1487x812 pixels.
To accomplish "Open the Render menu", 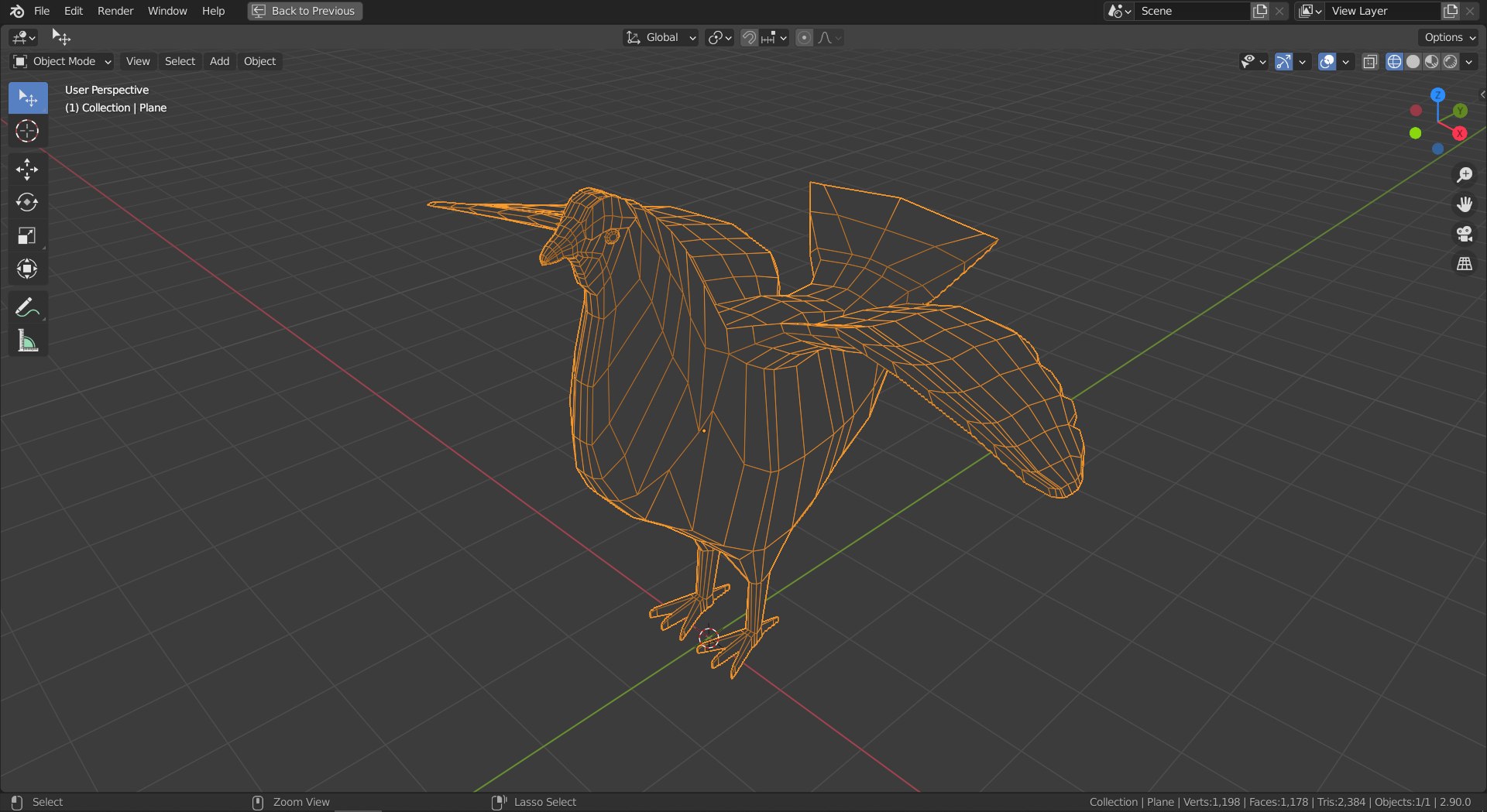I will (x=115, y=11).
